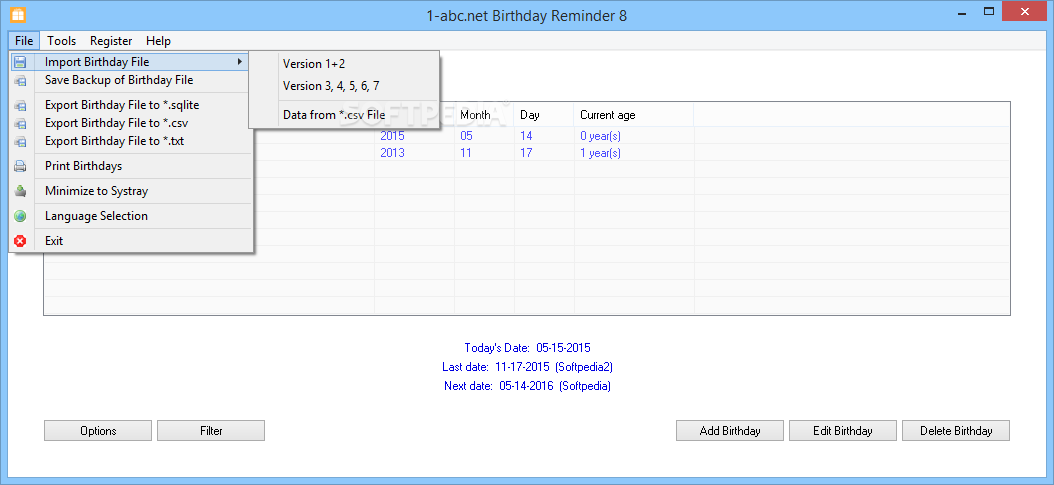The width and height of the screenshot is (1054, 485).
Task: Open the Tools menu
Action: click(x=62, y=41)
